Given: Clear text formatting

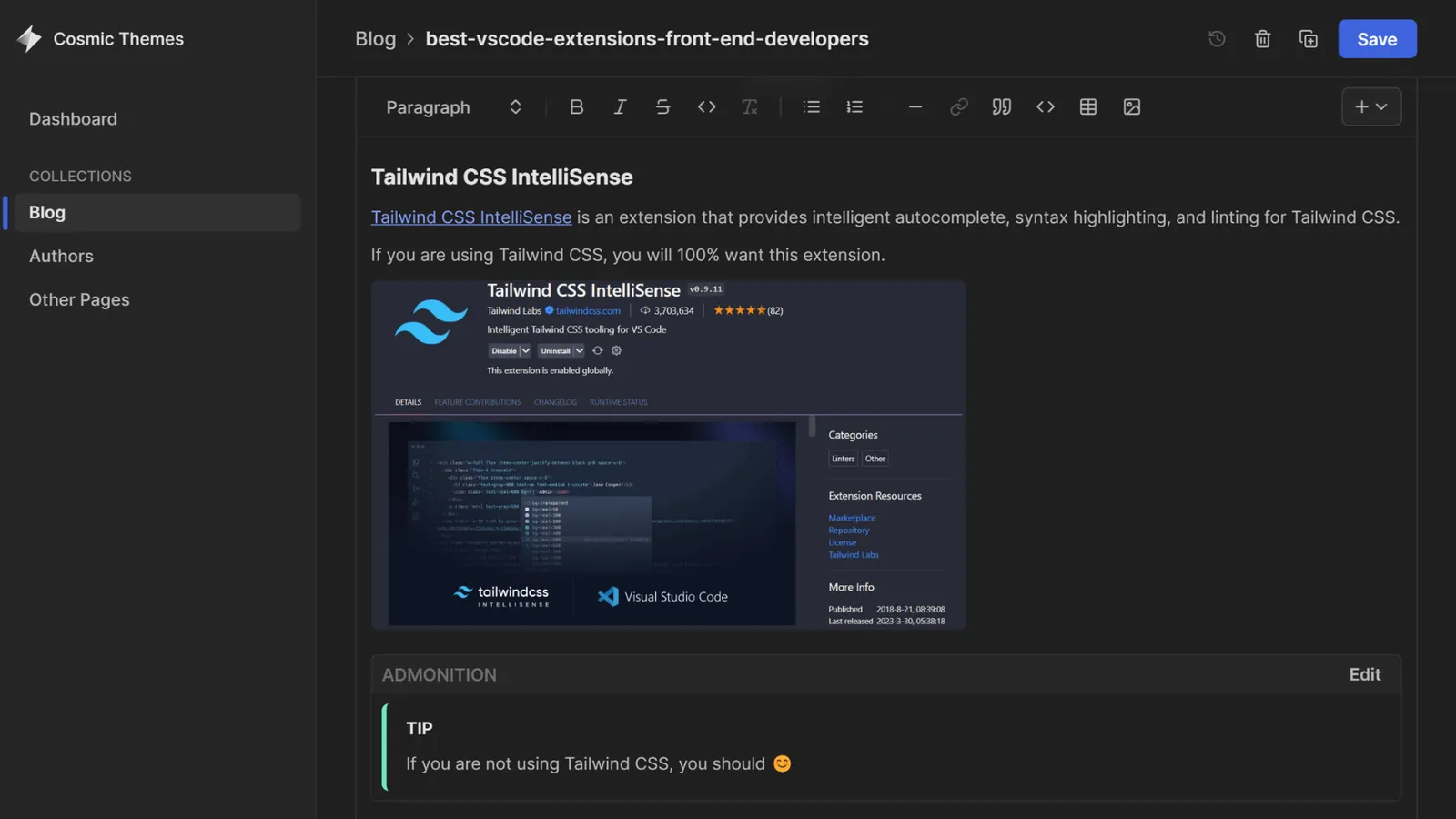Looking at the screenshot, I should pyautogui.click(x=749, y=107).
